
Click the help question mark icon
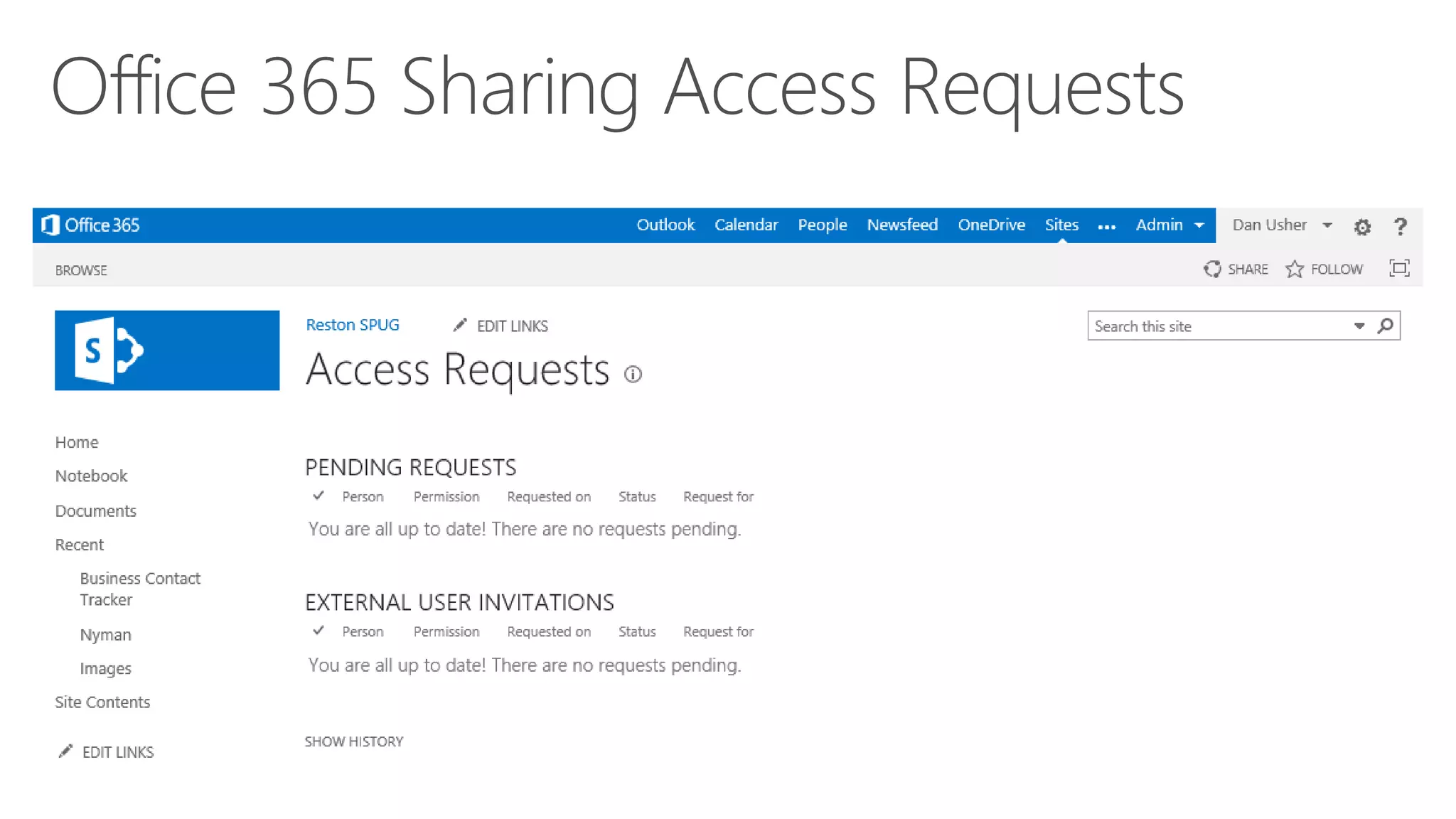1400,227
